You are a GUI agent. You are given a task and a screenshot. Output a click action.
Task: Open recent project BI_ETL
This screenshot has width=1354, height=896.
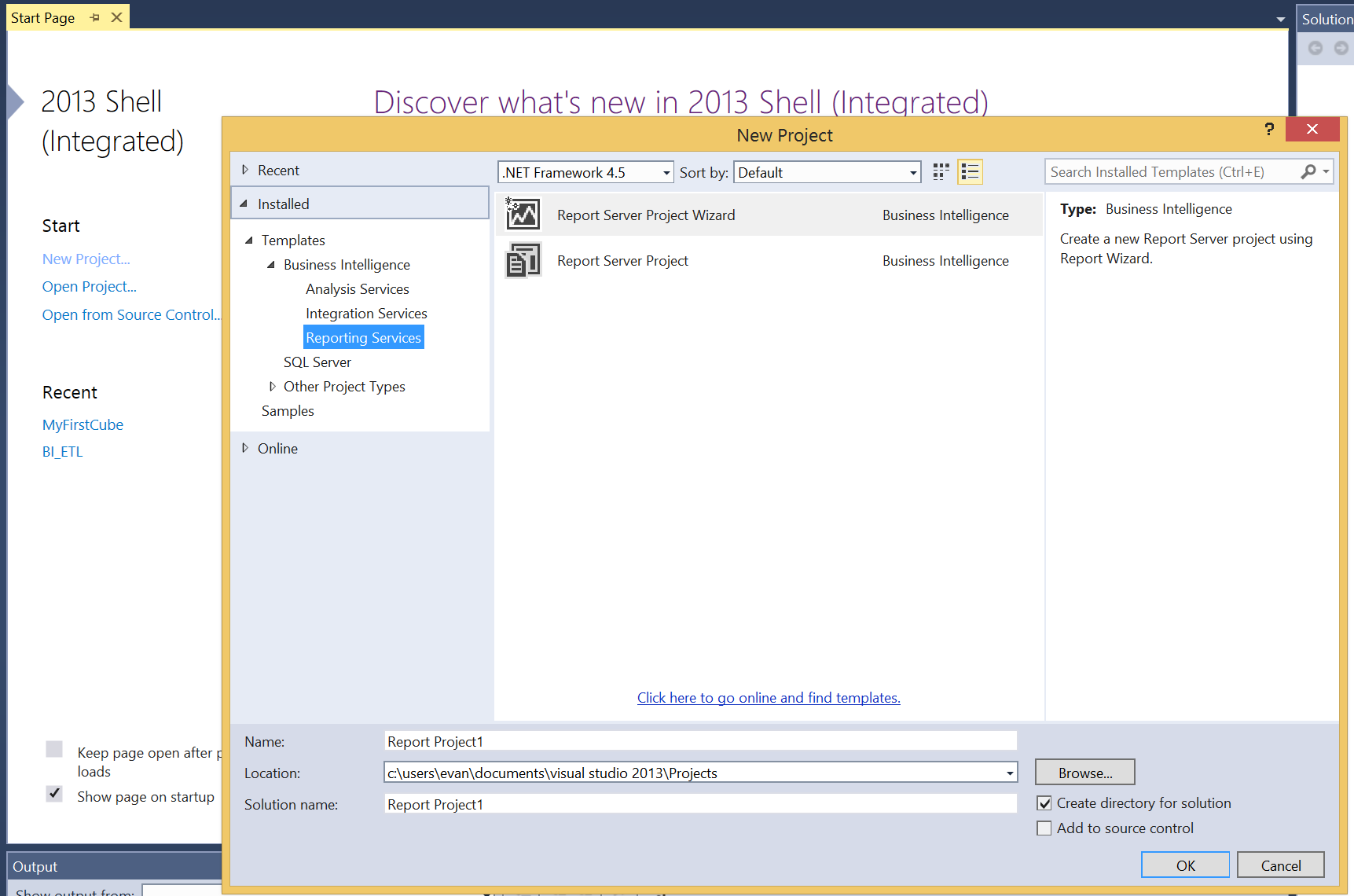click(63, 452)
